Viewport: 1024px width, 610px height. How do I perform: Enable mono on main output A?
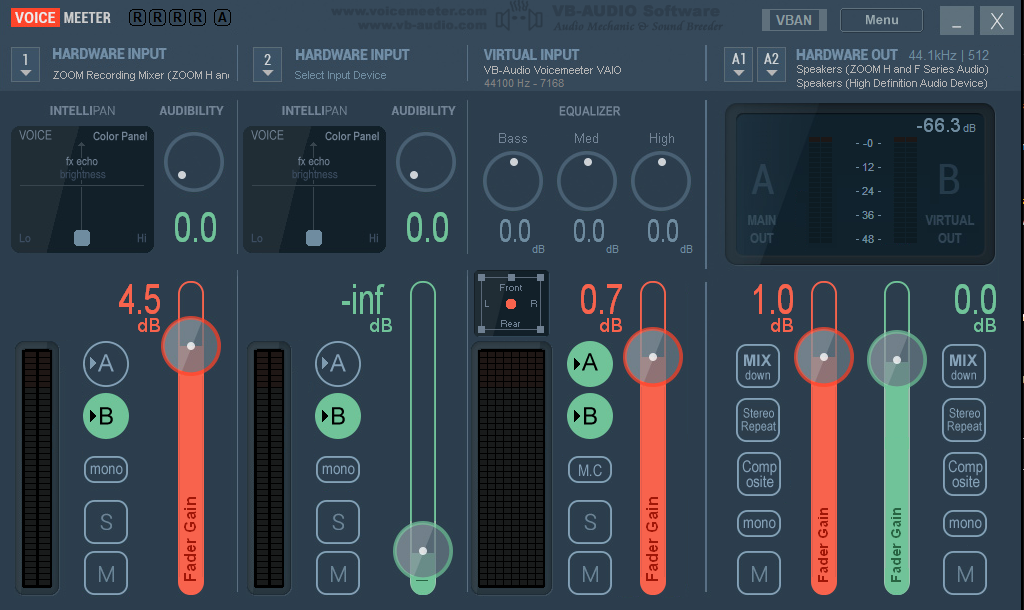759,523
